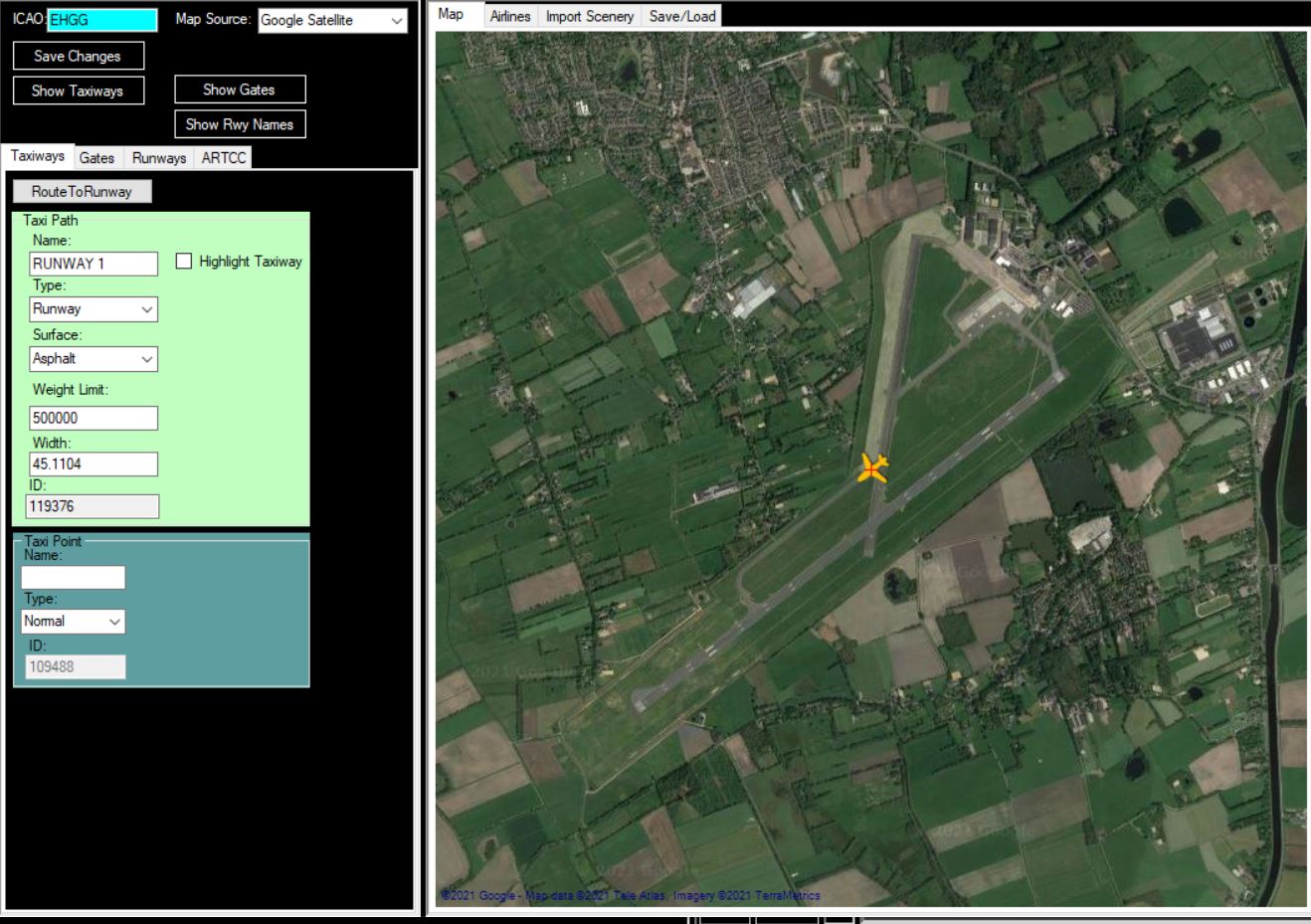Screen dimensions: 1311x924
Task: Go to the Import Scenery tab
Action: 589,16
